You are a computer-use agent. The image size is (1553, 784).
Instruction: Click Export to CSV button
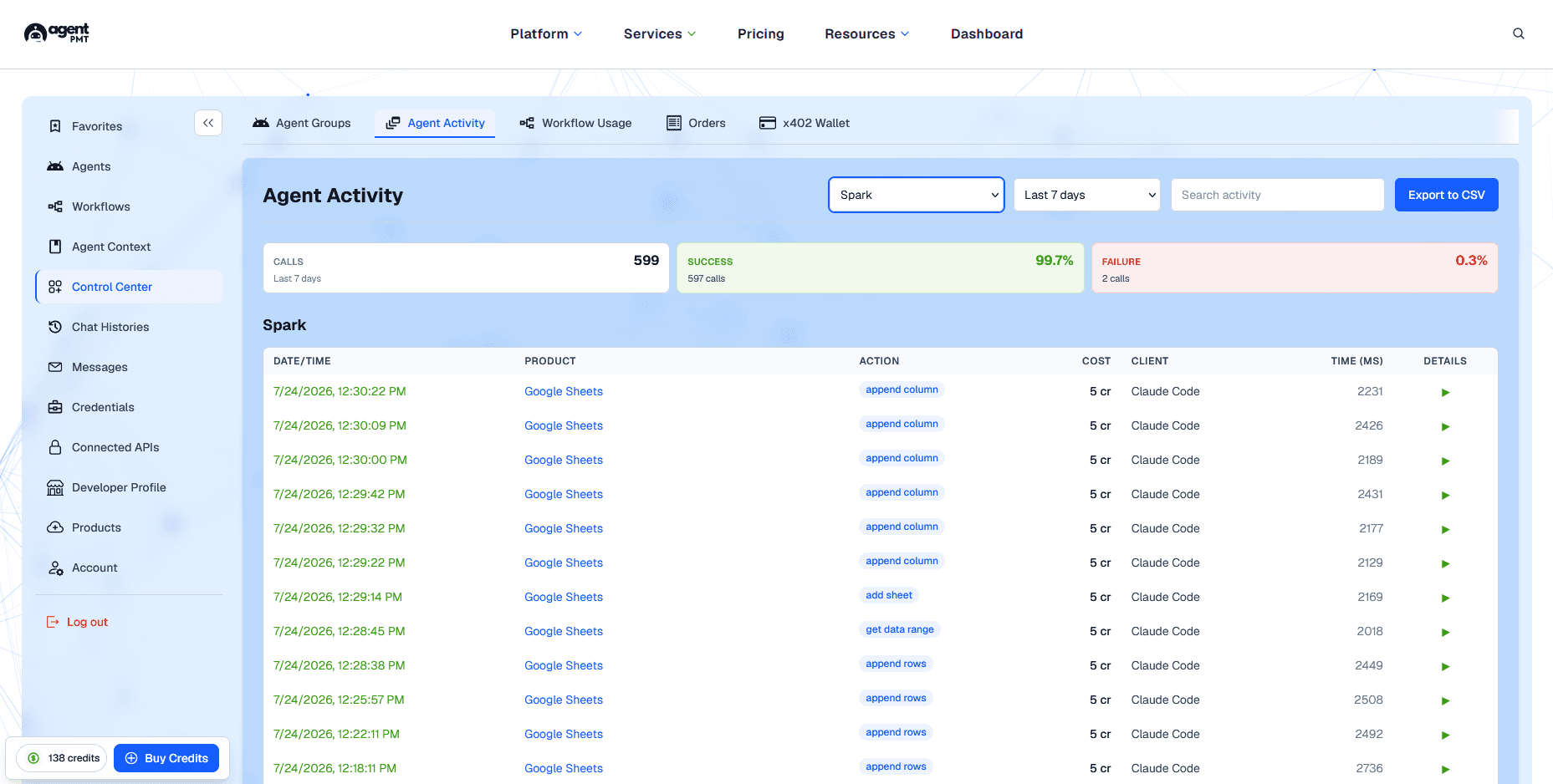click(1446, 195)
